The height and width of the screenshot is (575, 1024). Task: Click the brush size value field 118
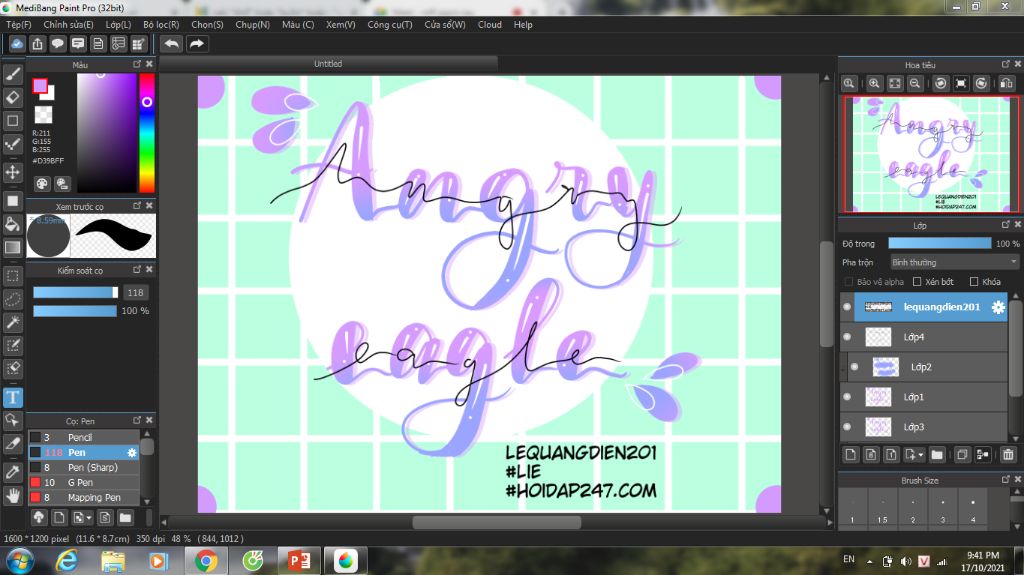point(135,293)
